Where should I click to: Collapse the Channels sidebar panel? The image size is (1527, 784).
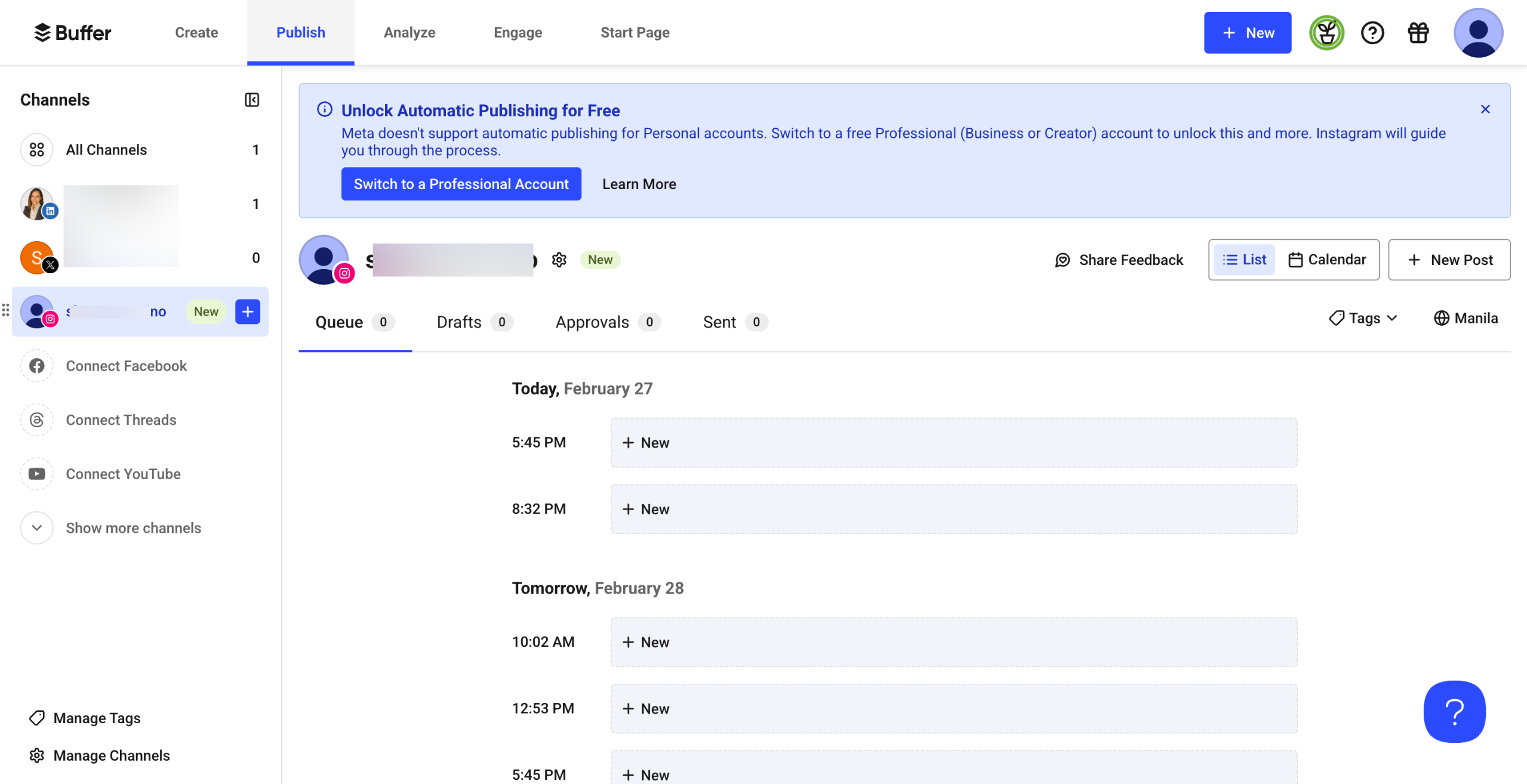point(251,100)
